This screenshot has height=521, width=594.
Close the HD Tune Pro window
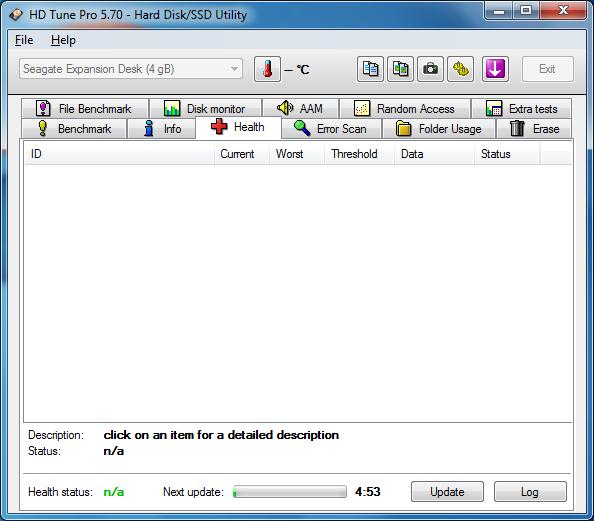[x=563, y=11]
